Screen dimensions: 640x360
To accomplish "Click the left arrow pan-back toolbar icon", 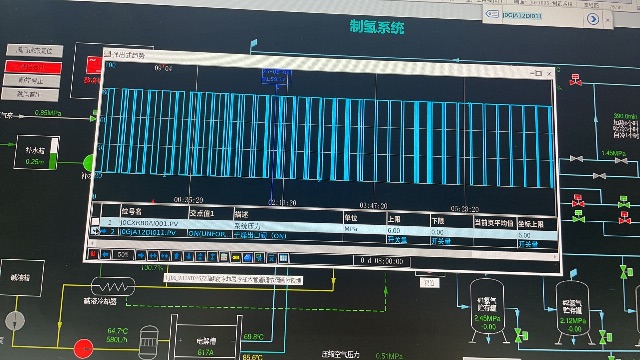I will click(106, 254).
